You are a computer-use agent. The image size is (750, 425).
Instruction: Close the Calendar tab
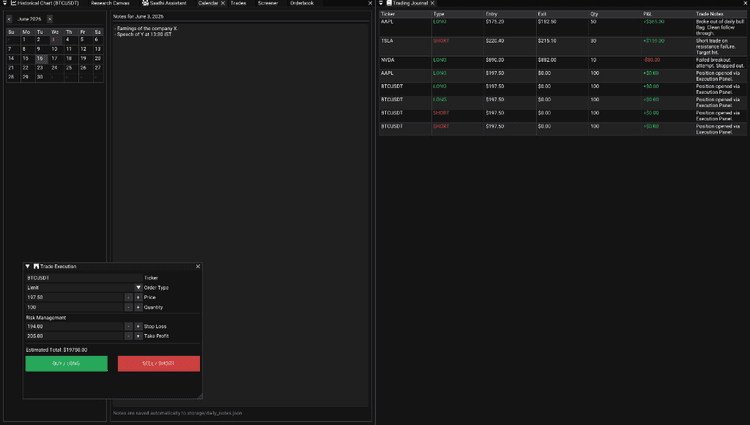point(223,3)
